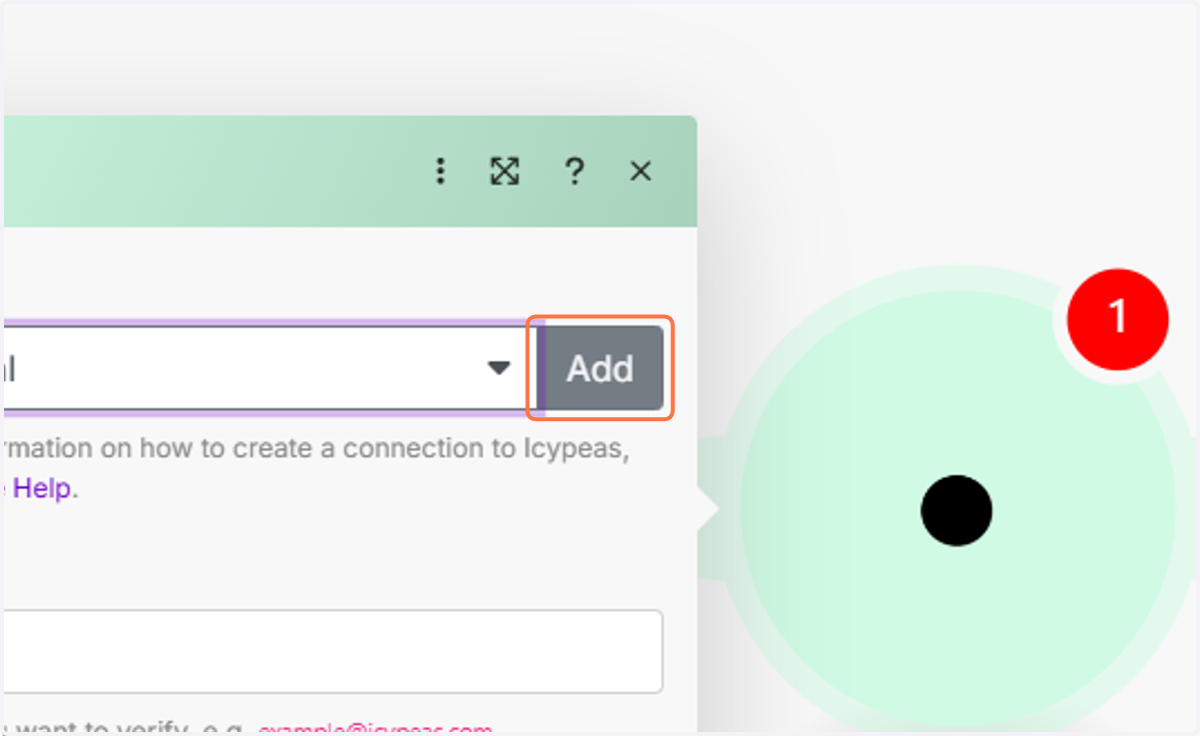Open the three-dot options menu in panel header
Image resolution: width=1200 pixels, height=736 pixels.
(x=440, y=172)
